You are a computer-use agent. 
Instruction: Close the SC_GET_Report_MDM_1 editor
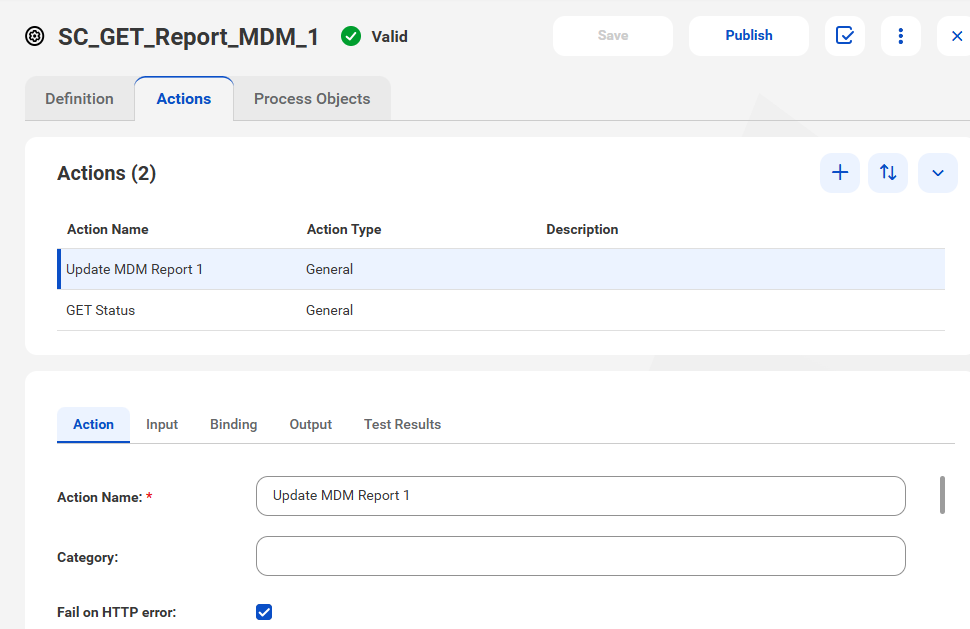point(956,36)
